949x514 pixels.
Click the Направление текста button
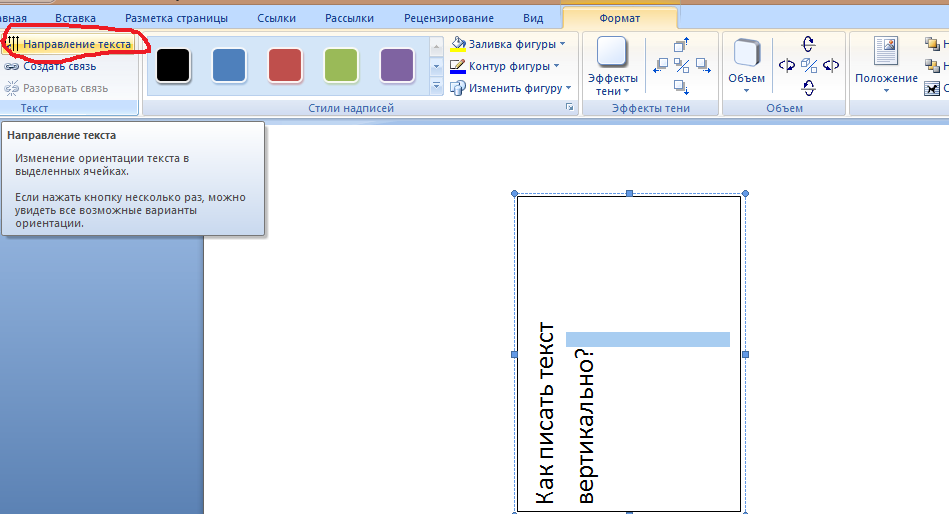pyautogui.click(x=68, y=45)
